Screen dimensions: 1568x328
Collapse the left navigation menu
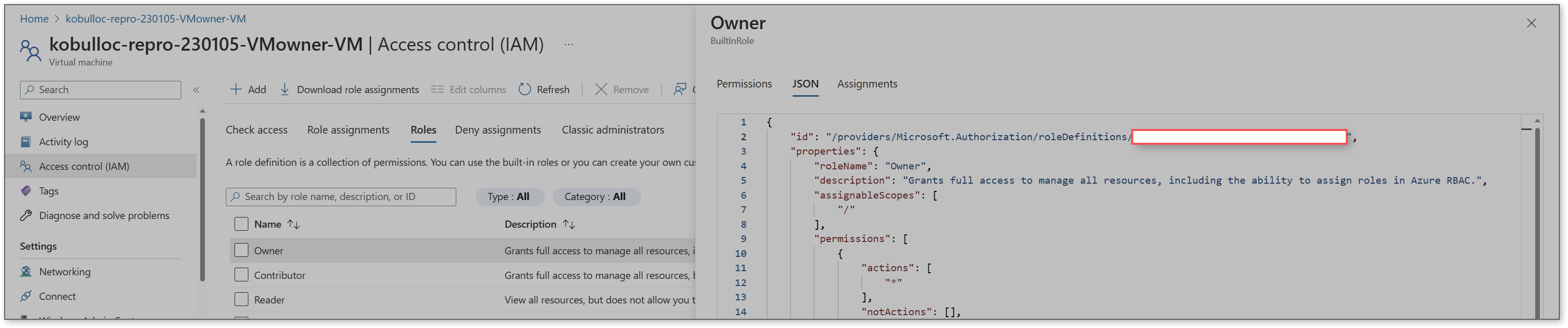click(x=196, y=90)
